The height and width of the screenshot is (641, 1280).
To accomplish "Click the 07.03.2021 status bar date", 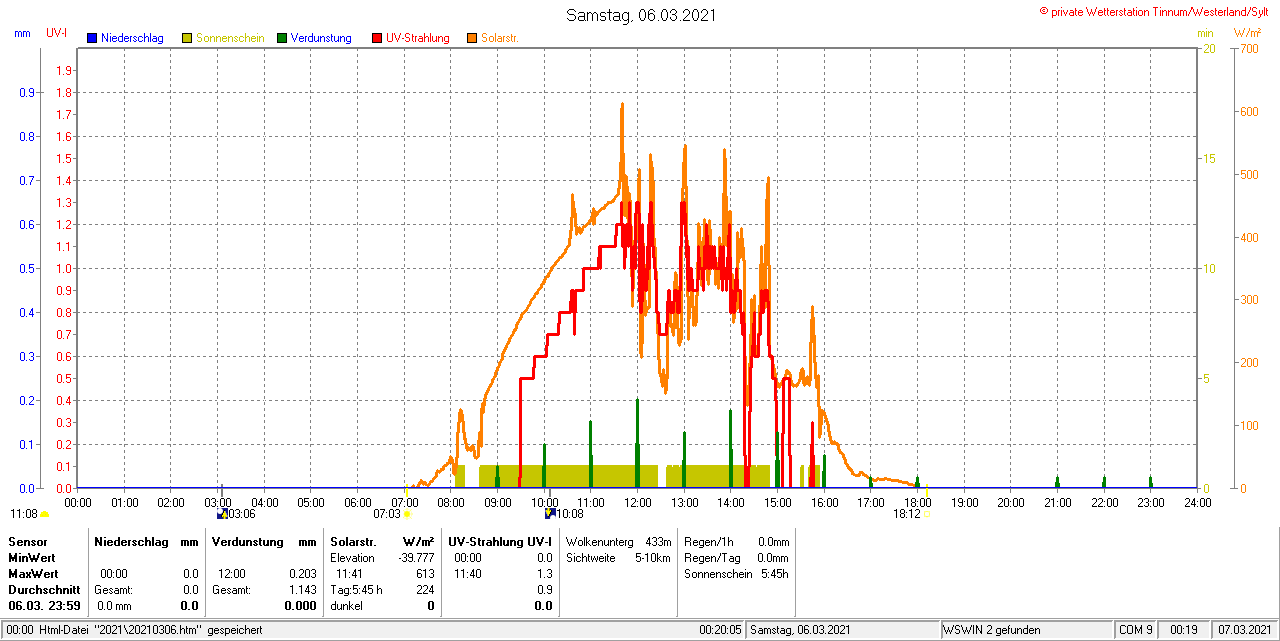I will [1244, 630].
